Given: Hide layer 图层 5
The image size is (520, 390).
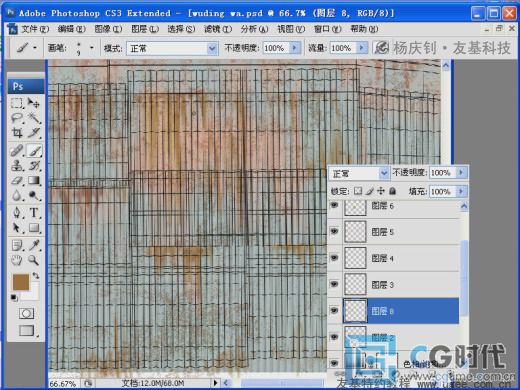Looking at the screenshot, I should [x=334, y=231].
